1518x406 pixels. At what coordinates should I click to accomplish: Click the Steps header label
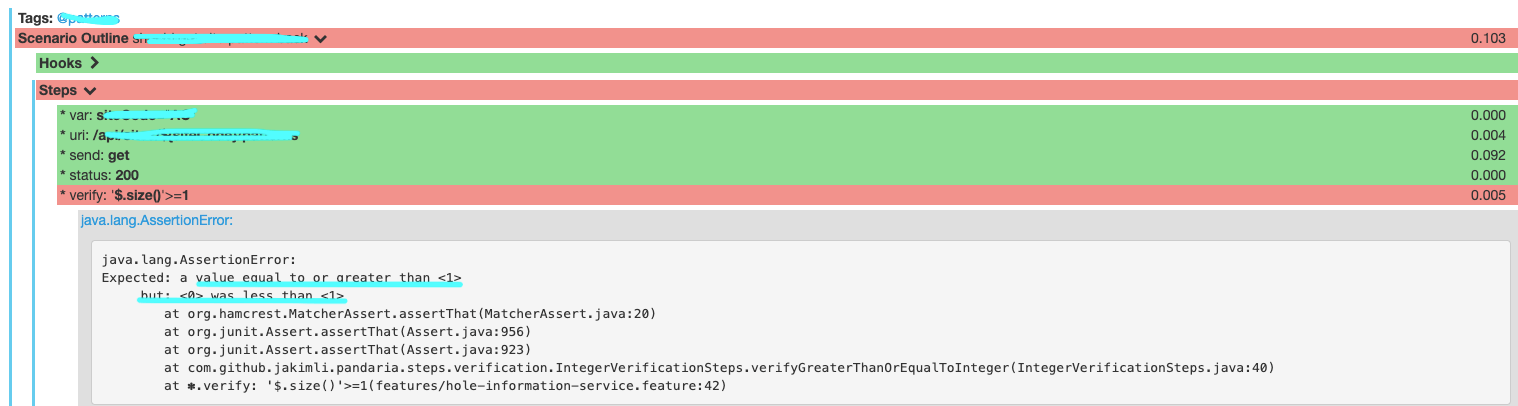tap(57, 90)
